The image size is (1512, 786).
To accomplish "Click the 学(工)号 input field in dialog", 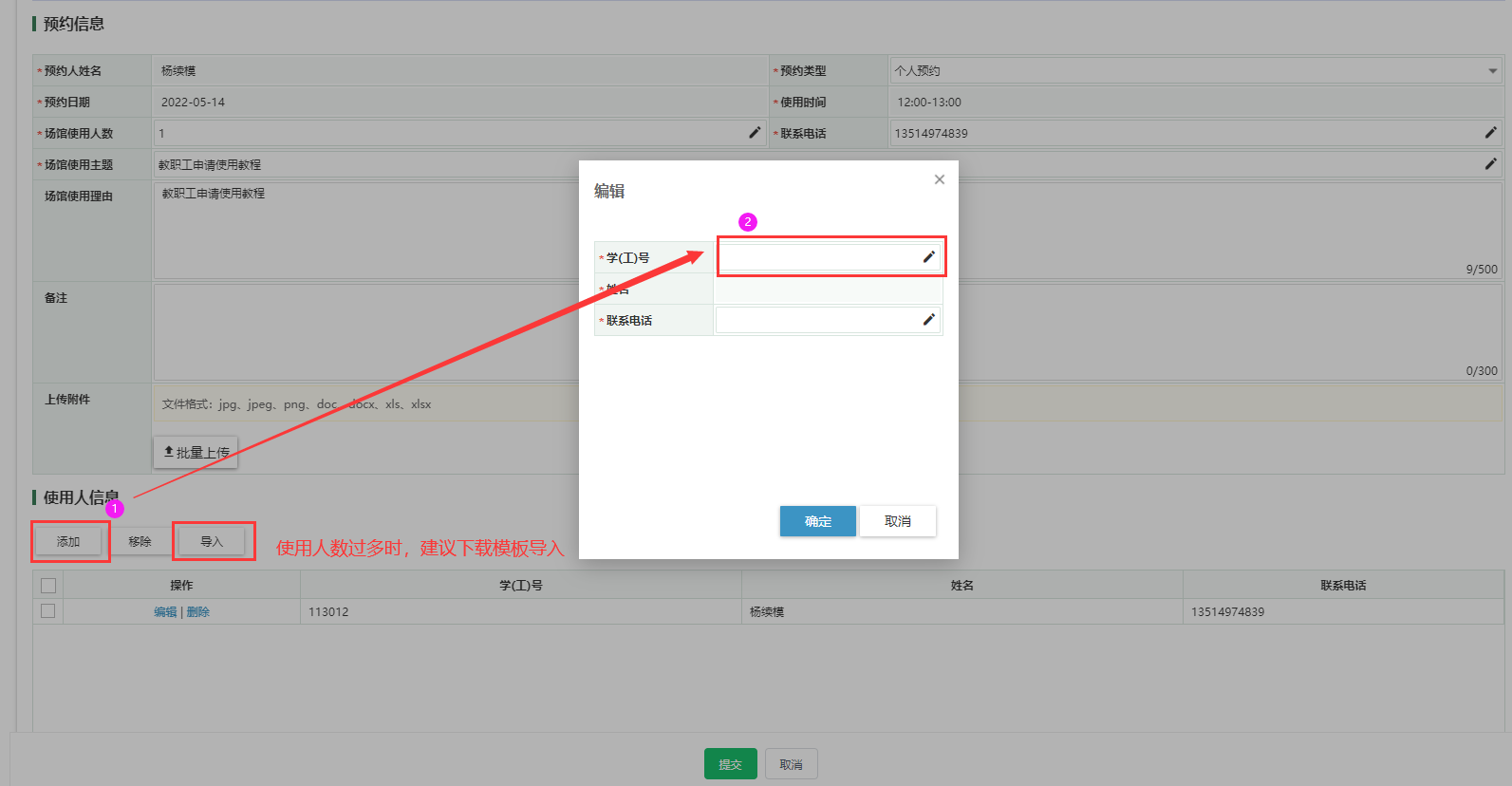I will pos(818,257).
